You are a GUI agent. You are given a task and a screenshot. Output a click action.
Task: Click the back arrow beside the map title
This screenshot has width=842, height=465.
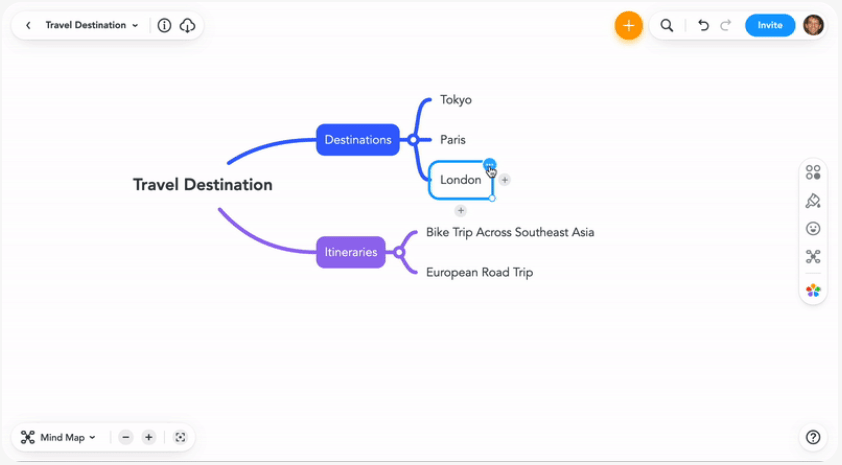point(28,25)
